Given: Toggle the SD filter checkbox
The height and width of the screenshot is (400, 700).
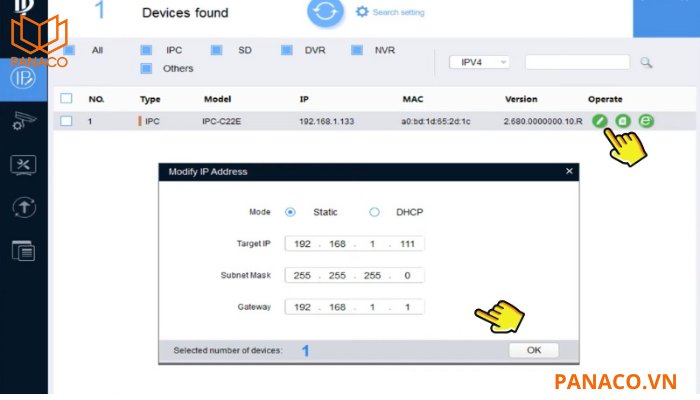Looking at the screenshot, I should pos(217,50).
